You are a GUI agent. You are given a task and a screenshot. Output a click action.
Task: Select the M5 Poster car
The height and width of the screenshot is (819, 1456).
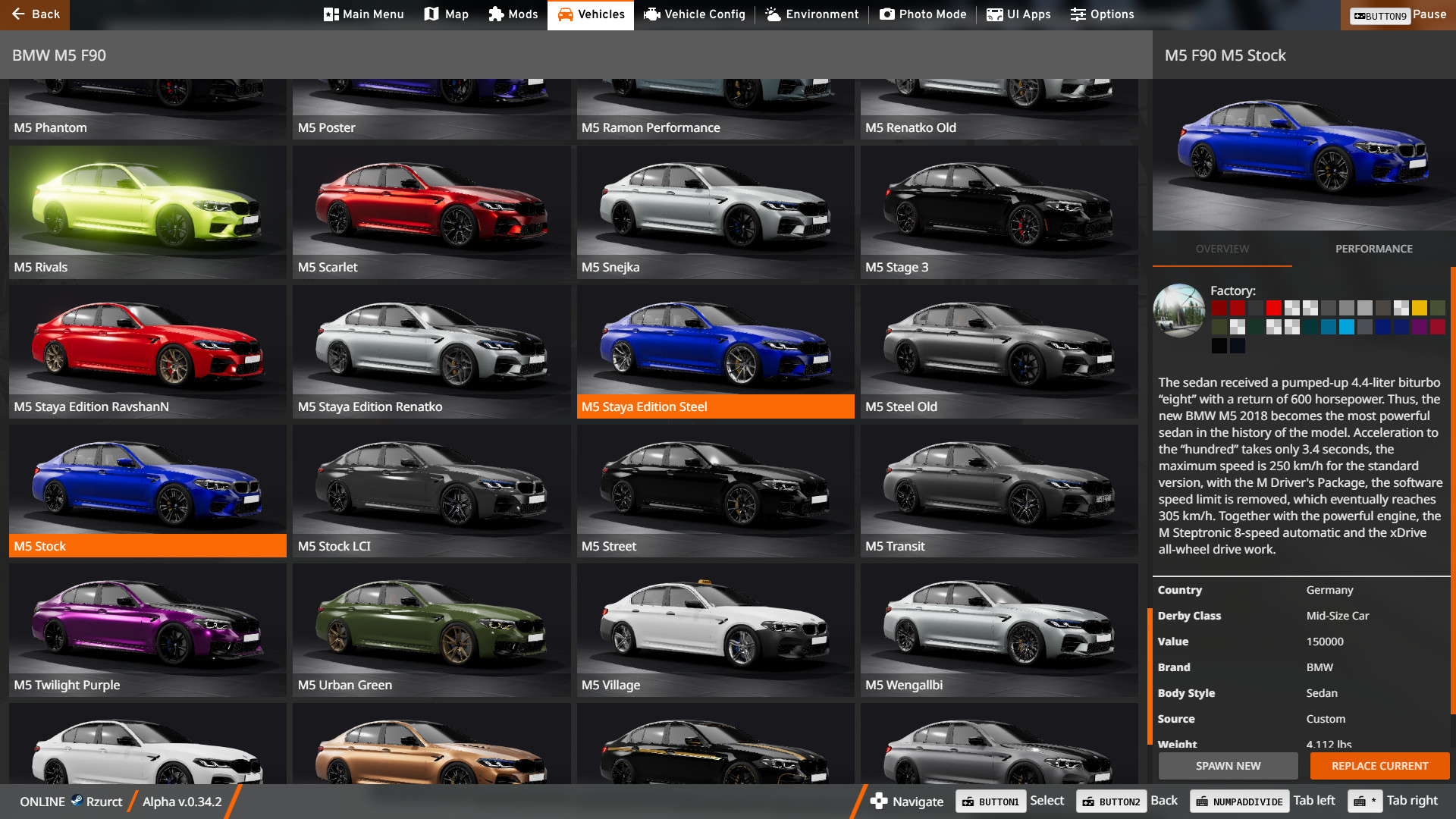point(431,109)
